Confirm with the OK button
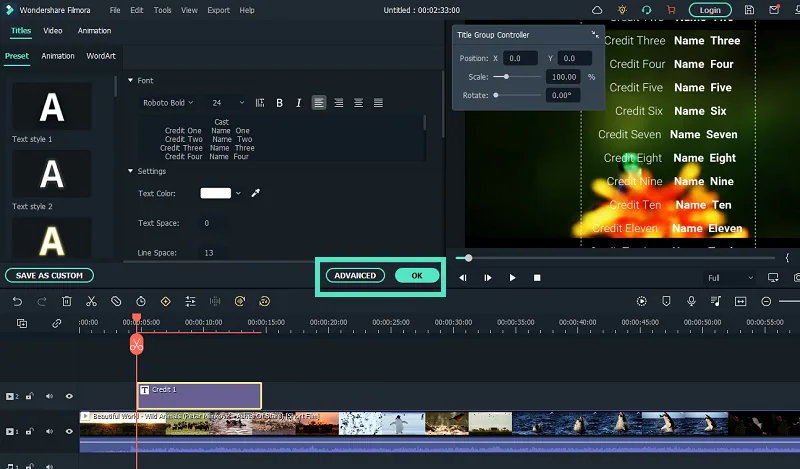 417,276
